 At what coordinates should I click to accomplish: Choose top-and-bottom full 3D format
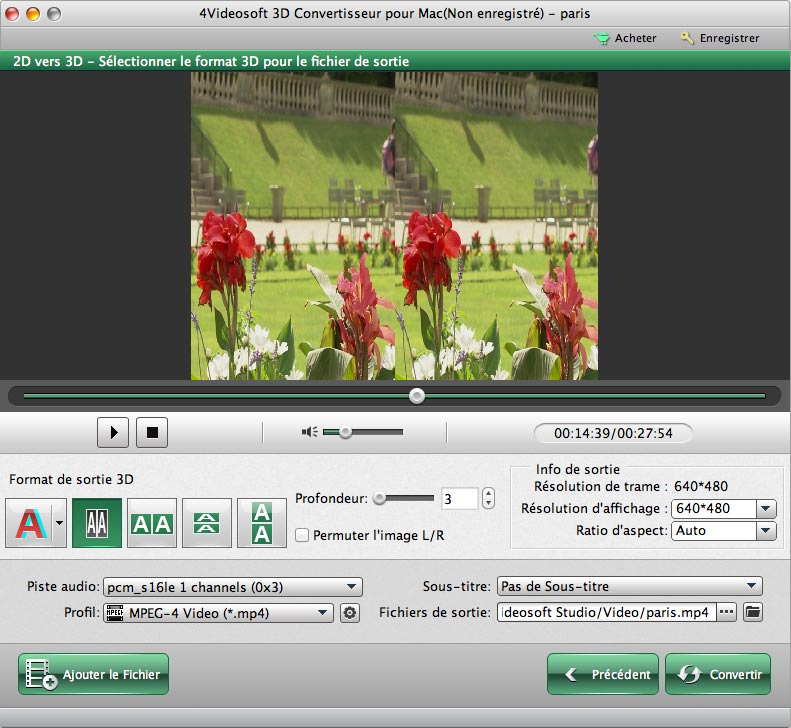click(x=261, y=522)
